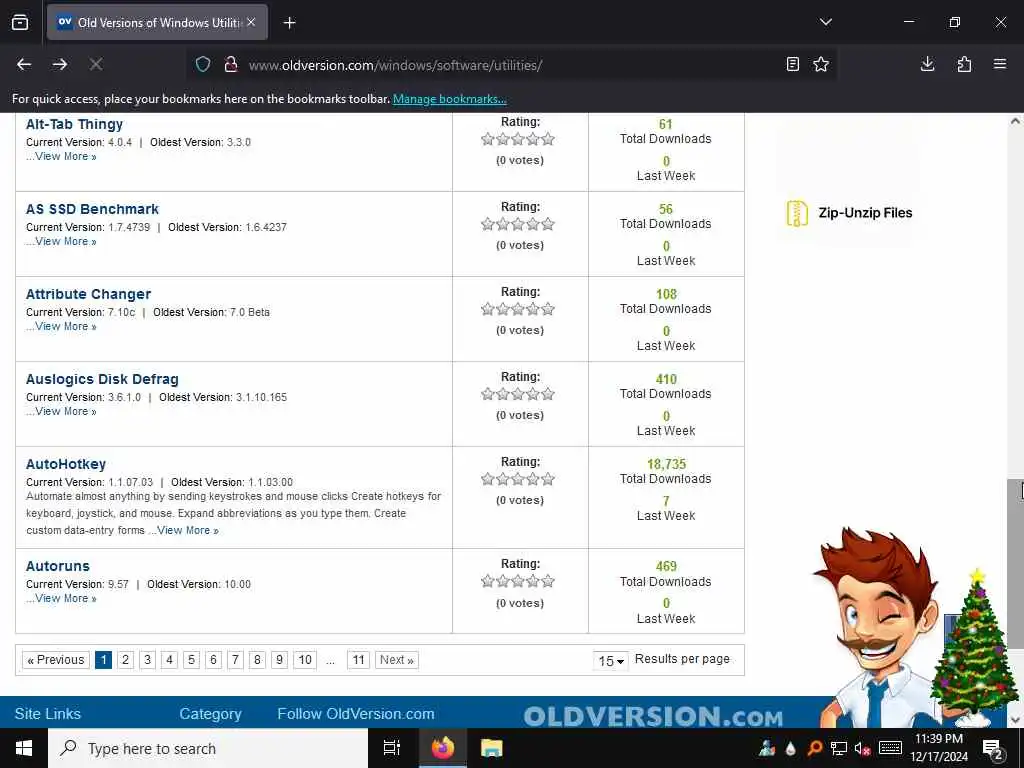Open the Auslogics Disk Defrag software page
Viewport: 1024px width, 768px height.
pos(102,379)
